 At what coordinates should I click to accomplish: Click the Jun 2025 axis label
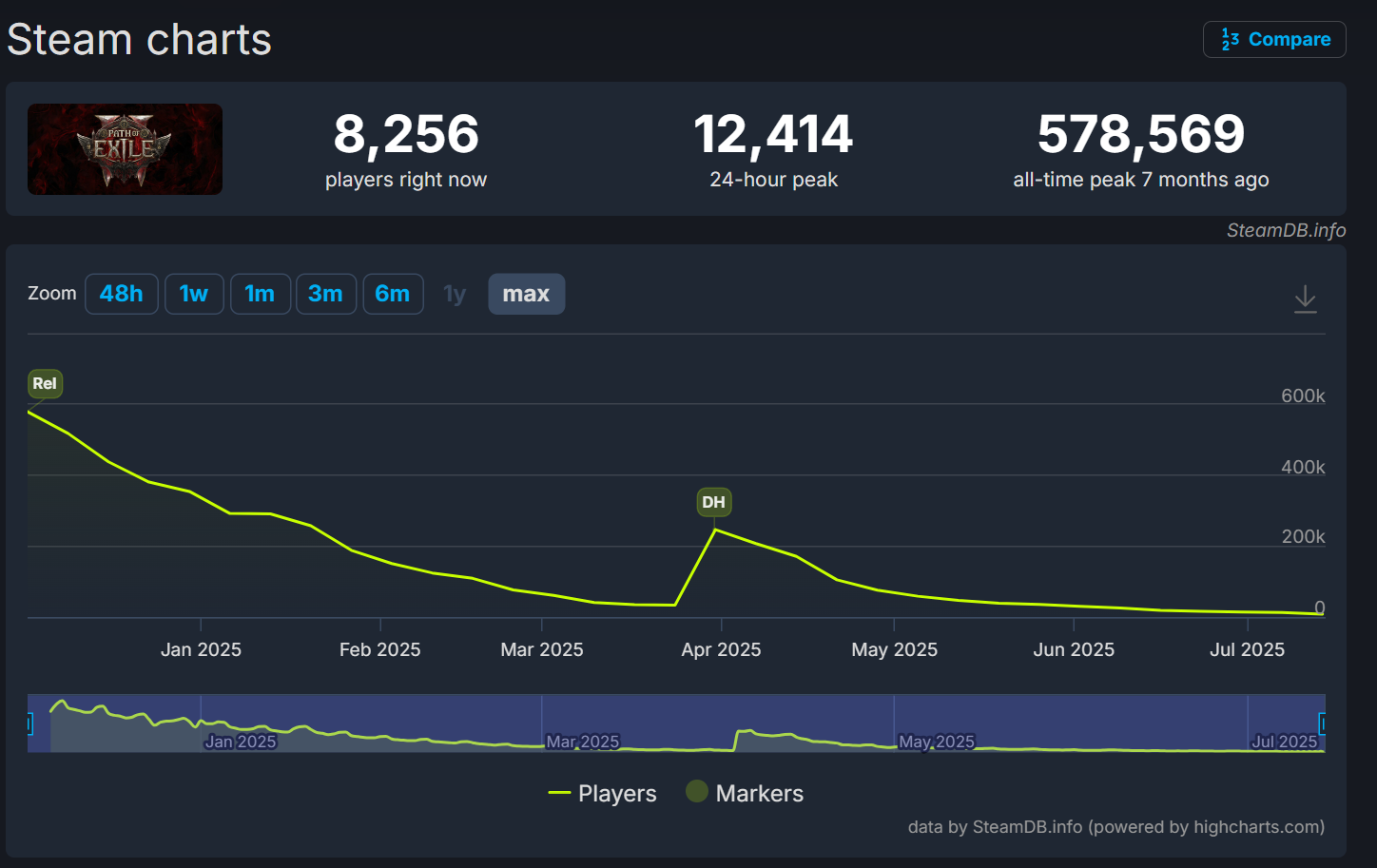[x=1074, y=649]
